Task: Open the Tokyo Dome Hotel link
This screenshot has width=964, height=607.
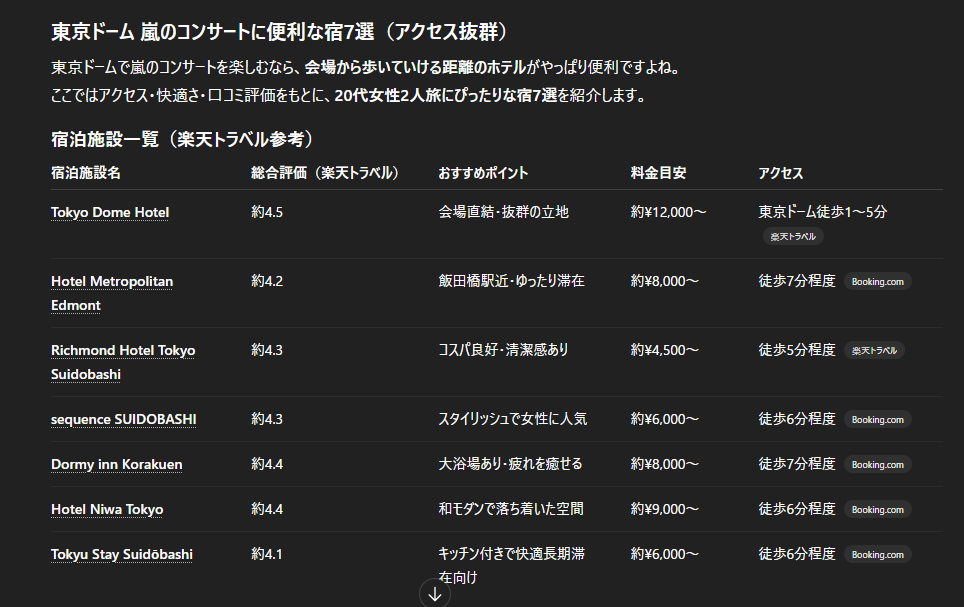Action: point(110,212)
